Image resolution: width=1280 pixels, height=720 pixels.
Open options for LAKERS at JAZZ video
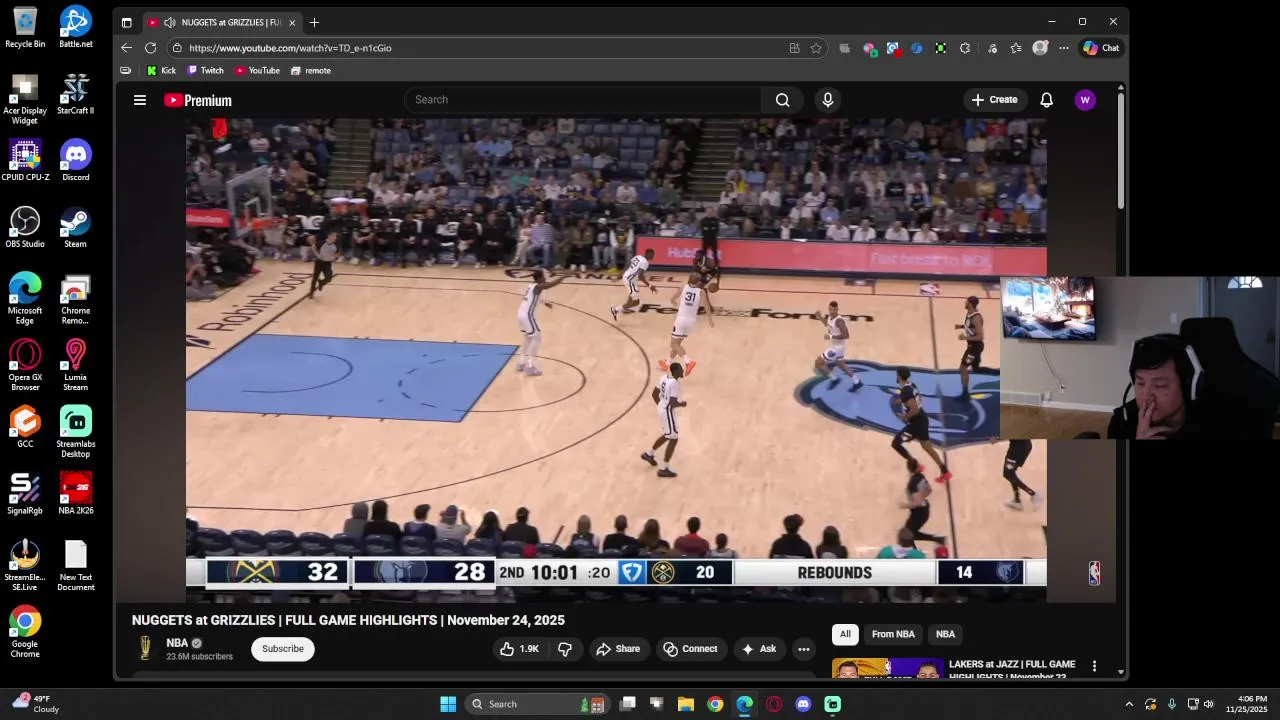(x=1094, y=666)
